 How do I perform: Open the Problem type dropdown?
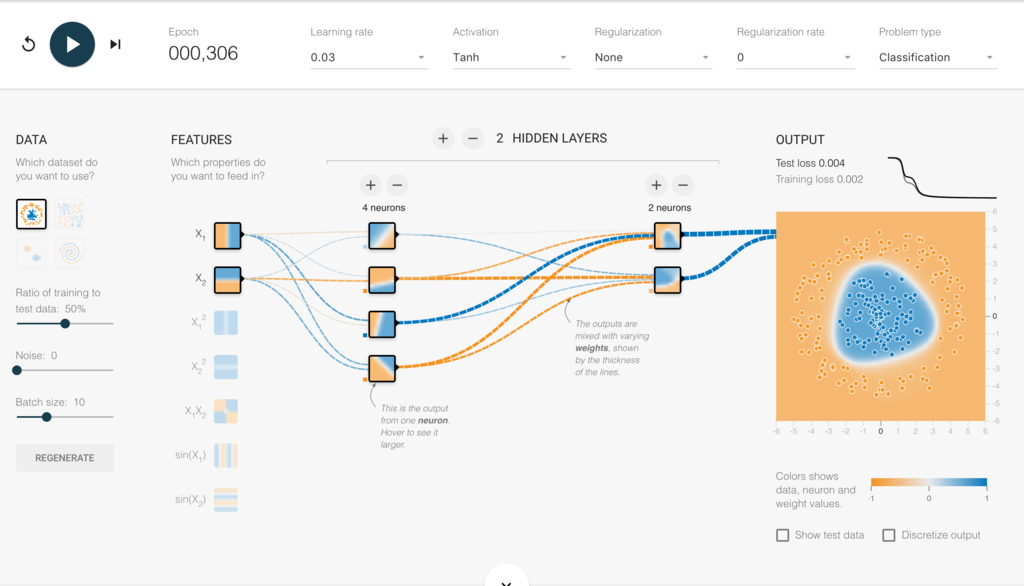(x=938, y=57)
